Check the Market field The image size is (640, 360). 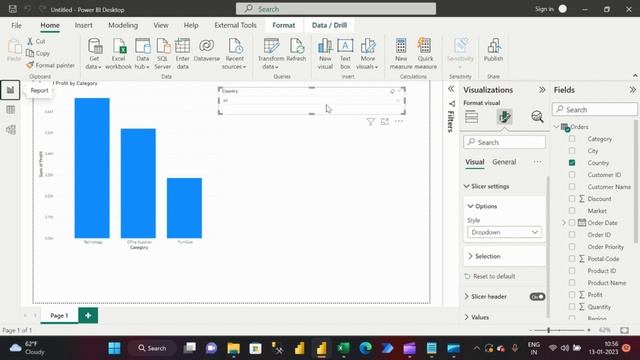(572, 211)
